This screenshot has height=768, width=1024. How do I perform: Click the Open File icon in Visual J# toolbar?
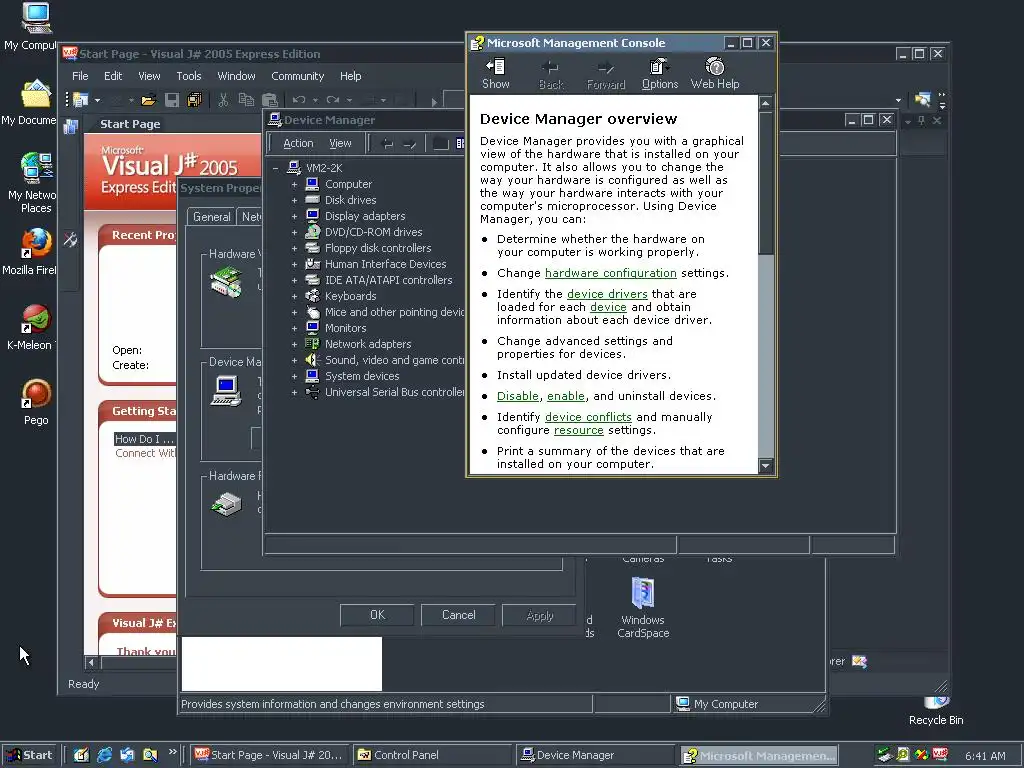pyautogui.click(x=149, y=100)
